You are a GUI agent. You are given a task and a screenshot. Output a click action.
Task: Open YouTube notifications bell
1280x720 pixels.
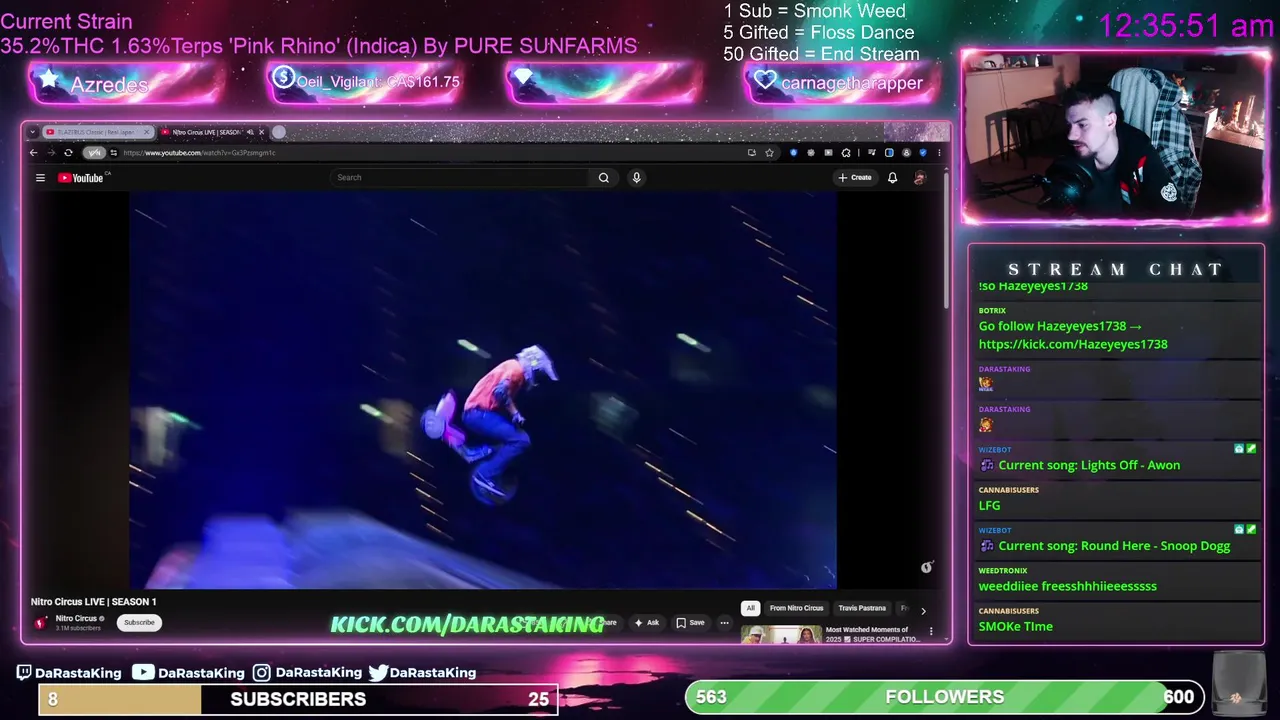point(892,178)
